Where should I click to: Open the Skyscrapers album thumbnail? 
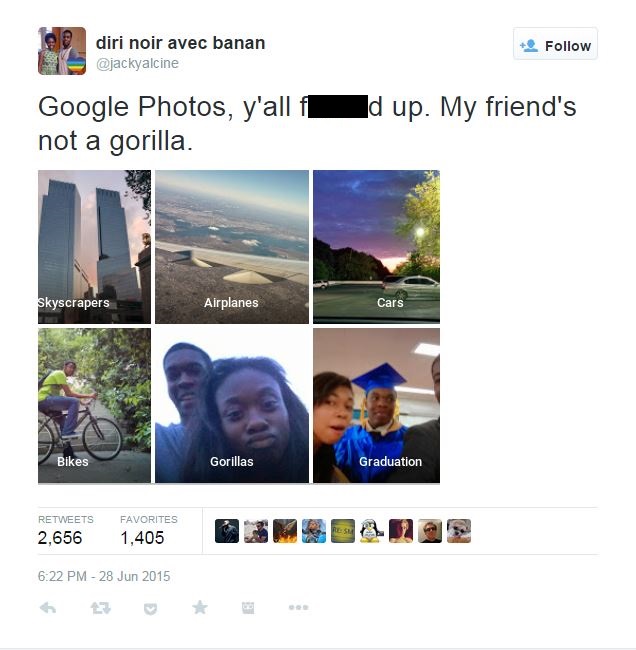tap(95, 247)
